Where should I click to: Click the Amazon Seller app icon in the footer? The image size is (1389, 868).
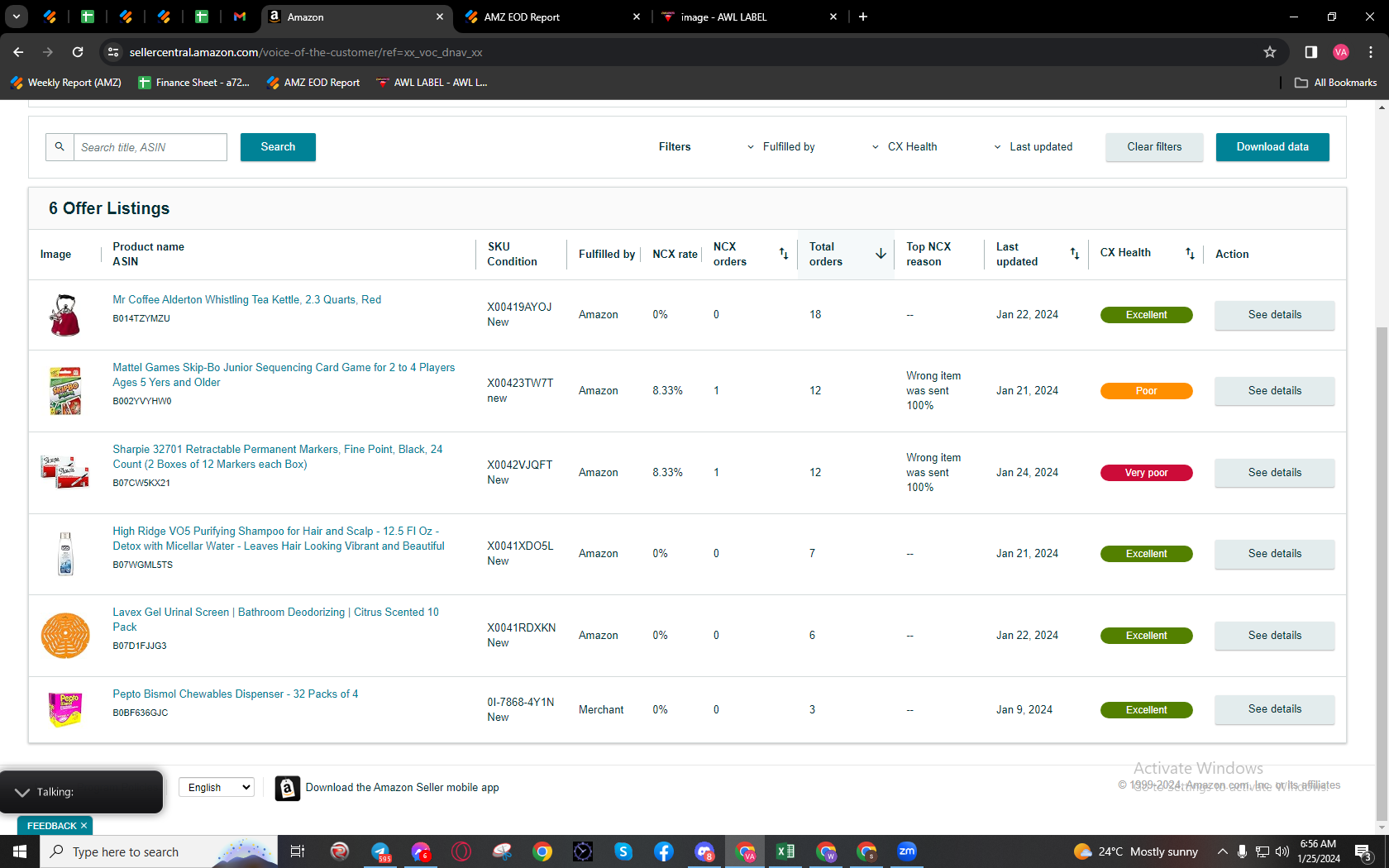[x=287, y=788]
